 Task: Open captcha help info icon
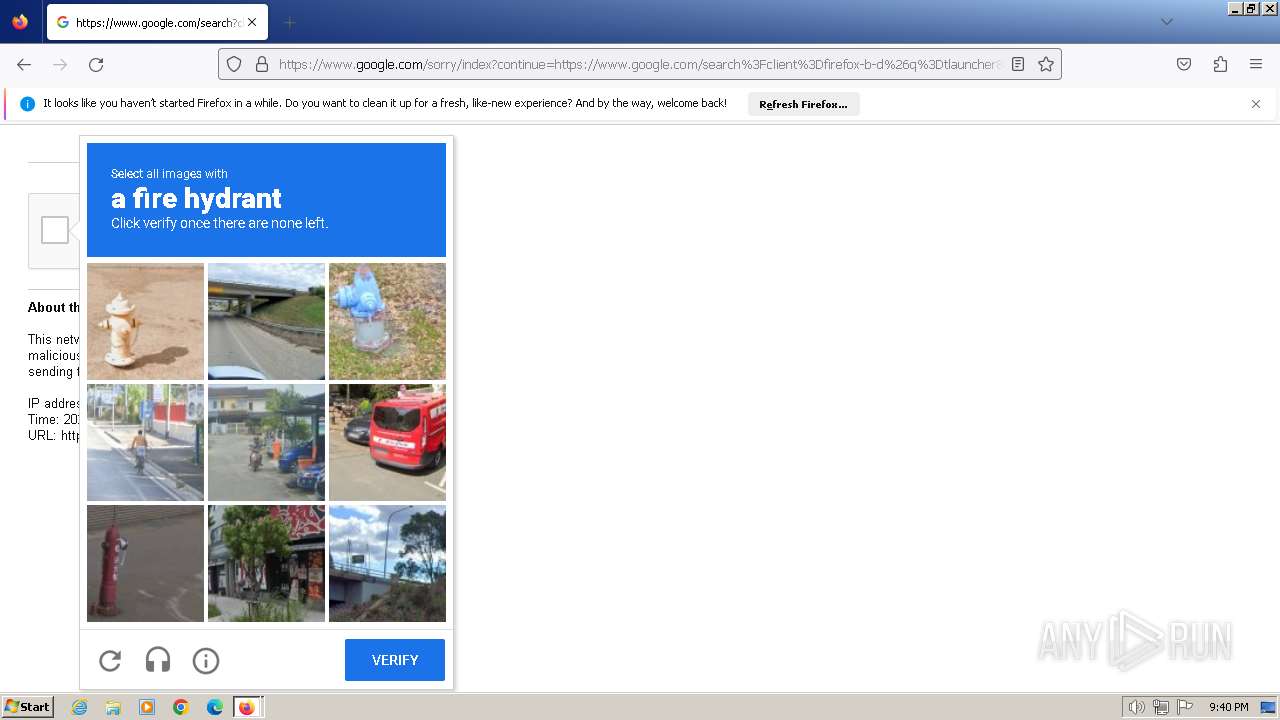pyautogui.click(x=206, y=660)
